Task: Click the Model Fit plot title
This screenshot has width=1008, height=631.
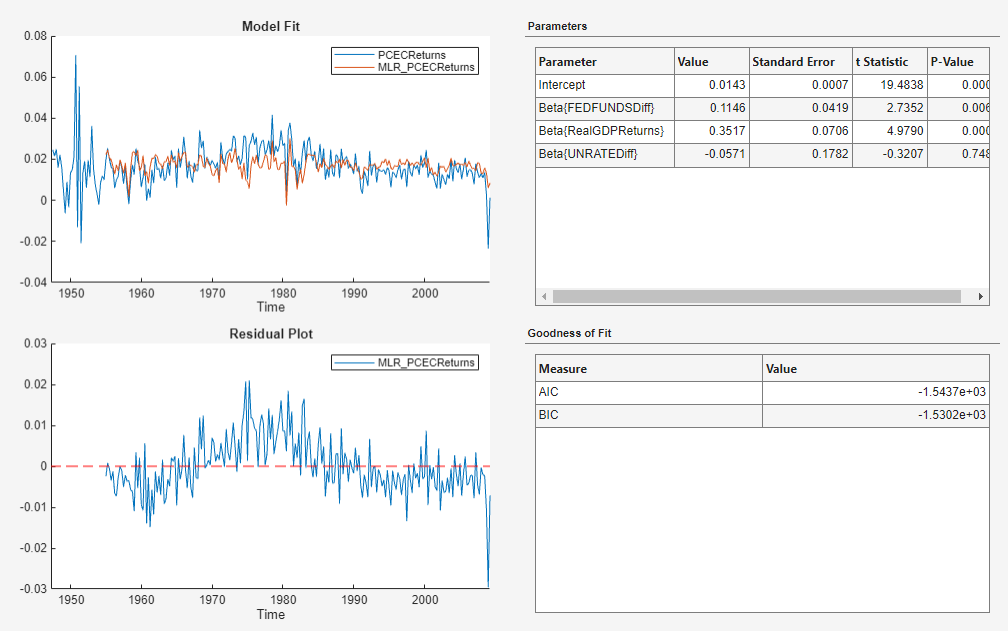Action: click(270, 27)
